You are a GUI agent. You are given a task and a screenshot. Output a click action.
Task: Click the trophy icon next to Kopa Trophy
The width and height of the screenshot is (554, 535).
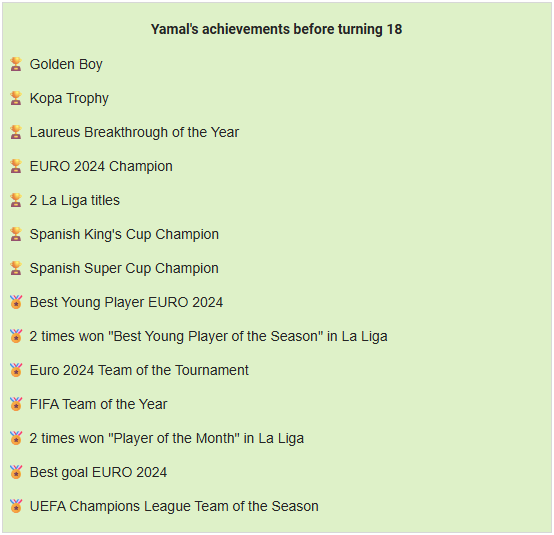(x=16, y=98)
